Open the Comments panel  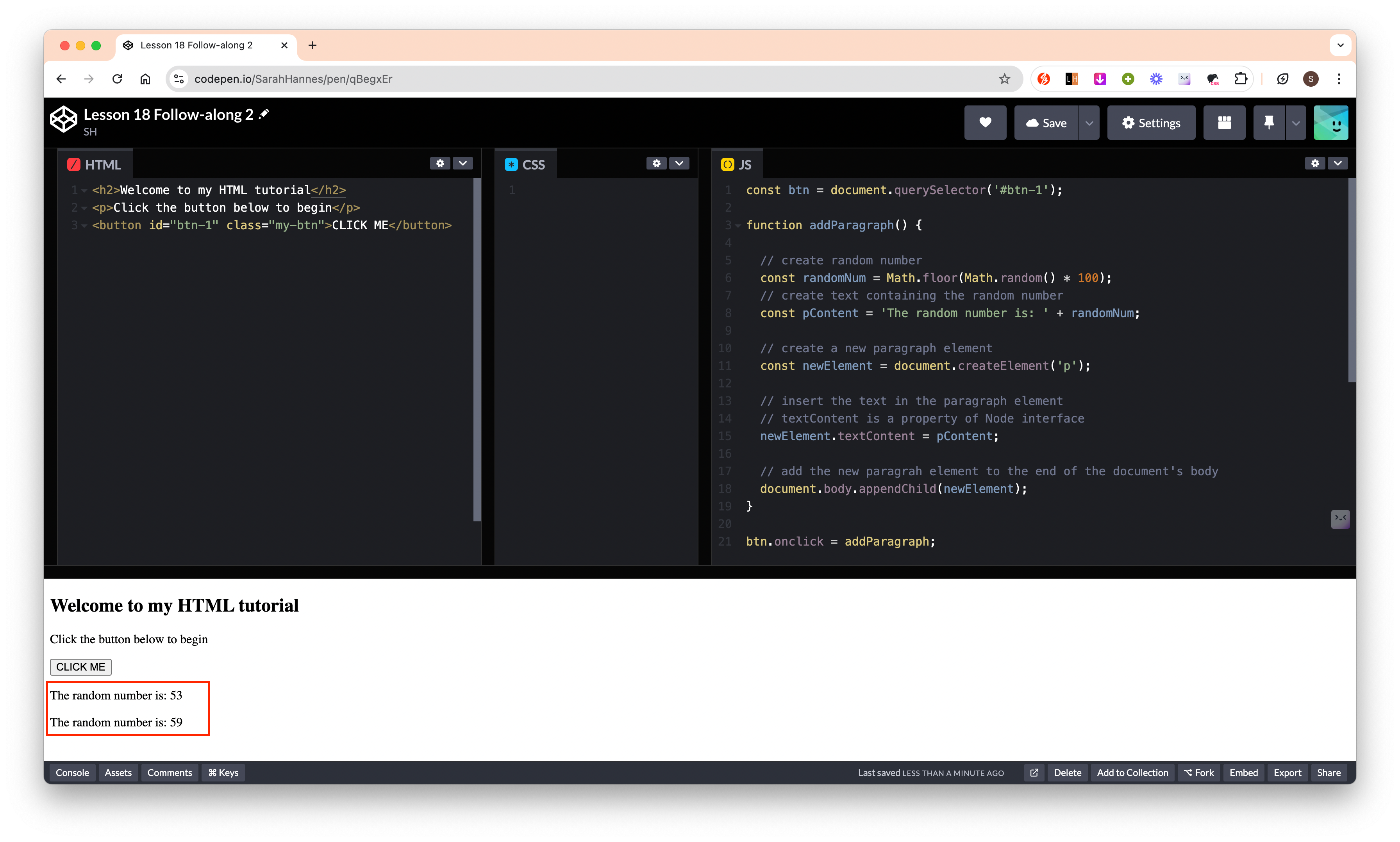(x=170, y=772)
